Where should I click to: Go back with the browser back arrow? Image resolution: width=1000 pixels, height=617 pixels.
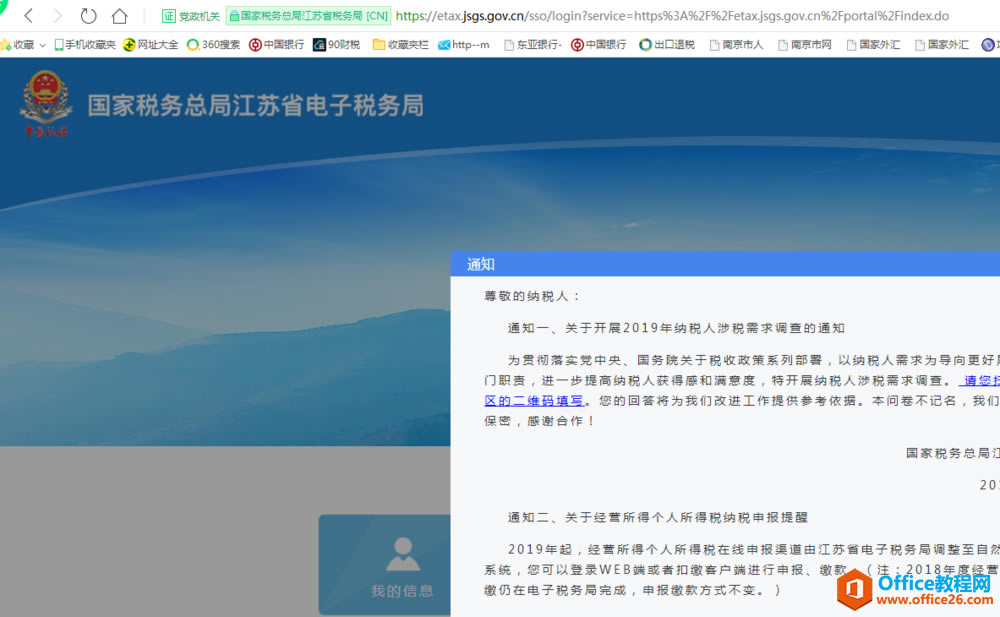29,15
